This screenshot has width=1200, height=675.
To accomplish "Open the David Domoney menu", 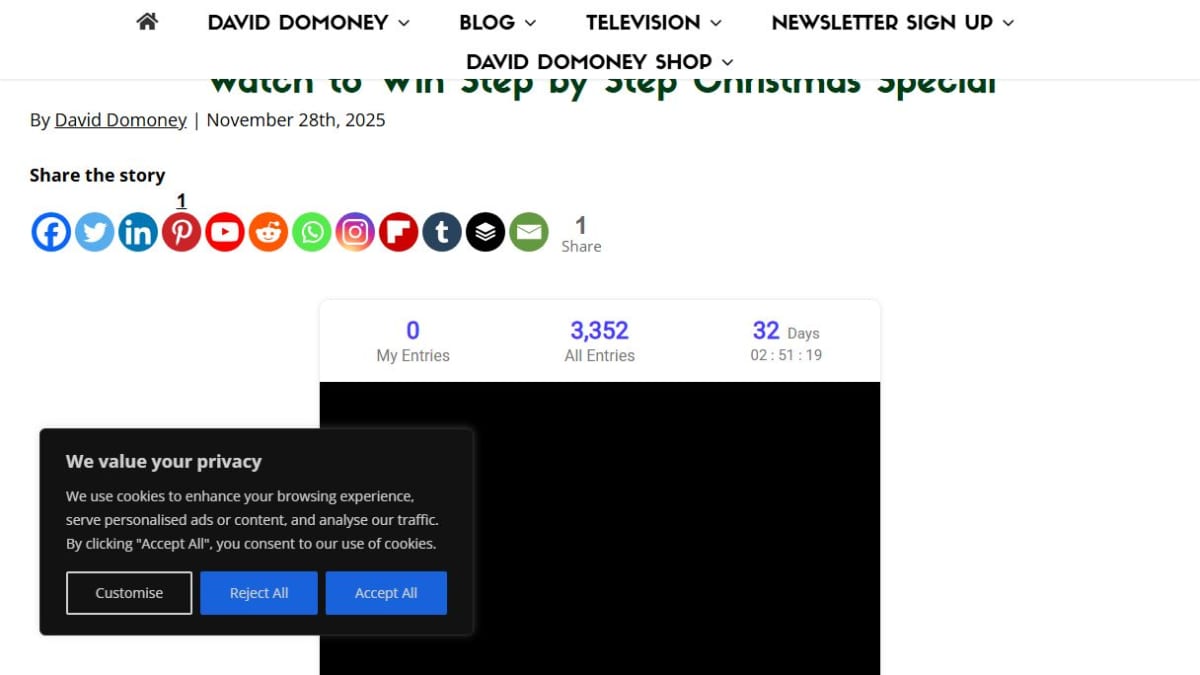I will [x=309, y=22].
